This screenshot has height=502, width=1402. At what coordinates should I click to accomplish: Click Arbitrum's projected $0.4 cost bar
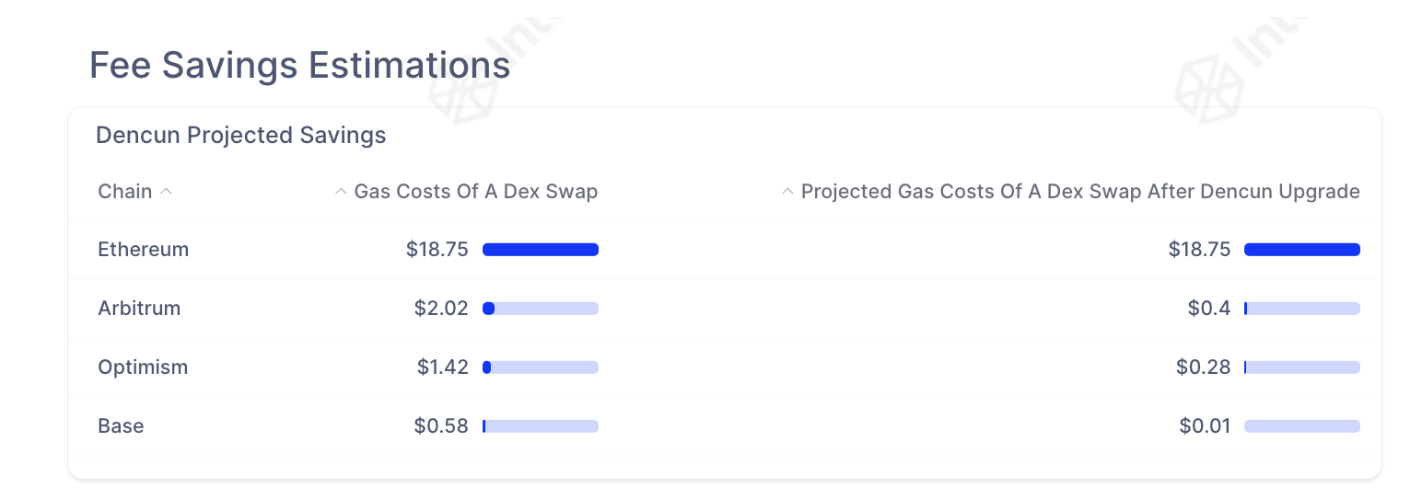coord(1302,309)
